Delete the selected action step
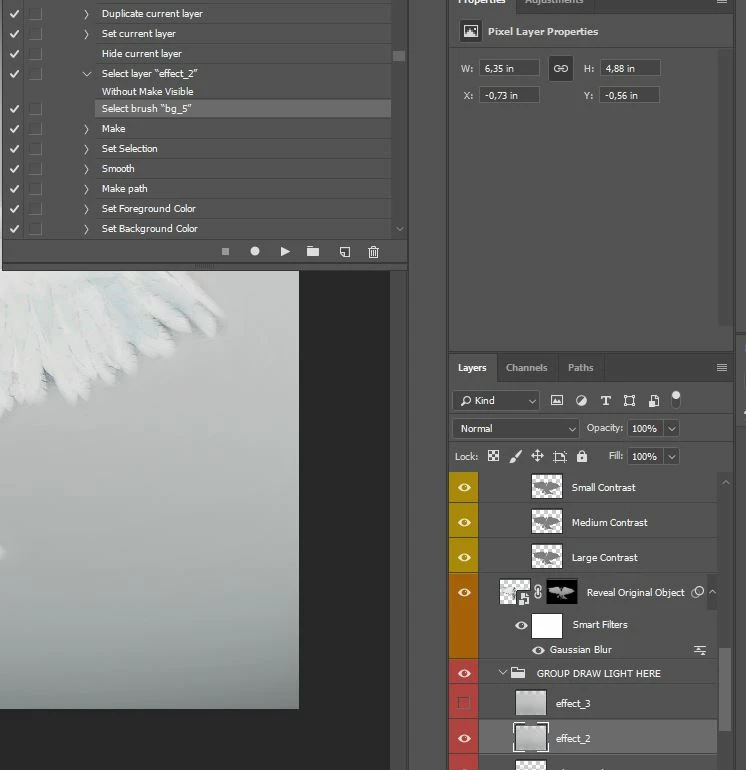Screen dimensions: 746x770 coord(373,252)
